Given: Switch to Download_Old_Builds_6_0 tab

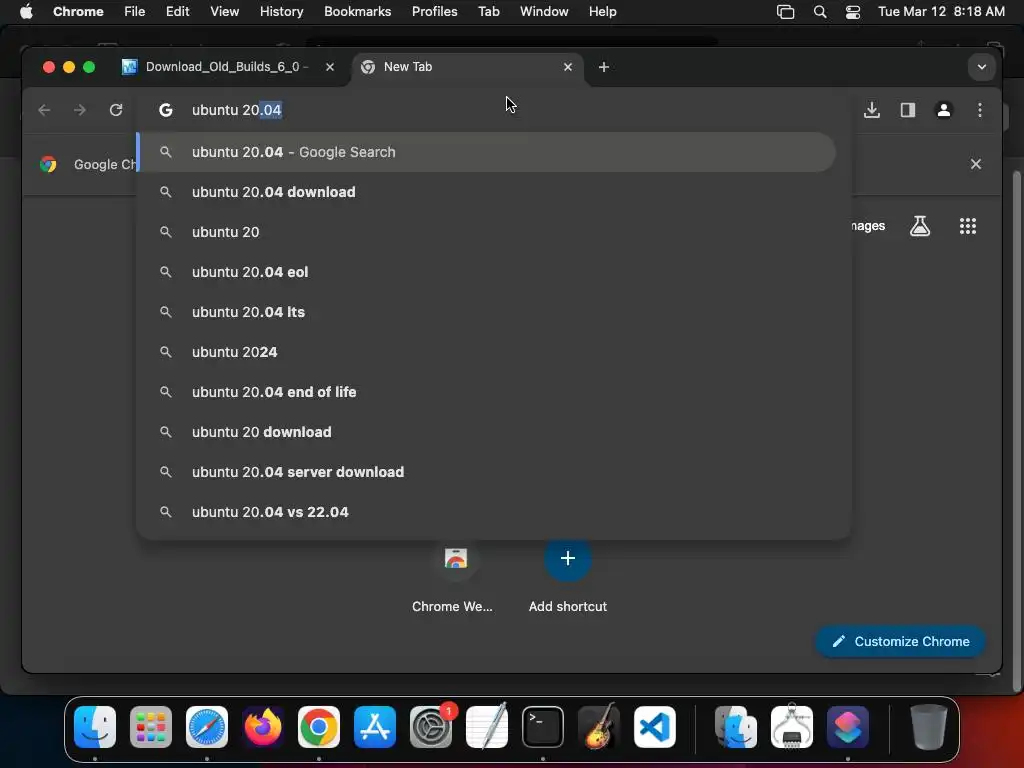Looking at the screenshot, I should (x=222, y=67).
